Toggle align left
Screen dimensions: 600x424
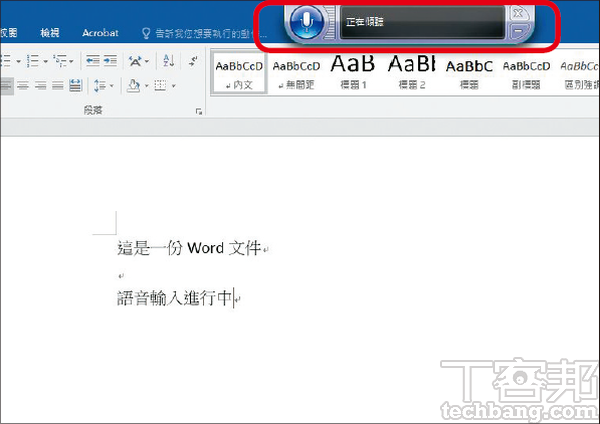point(7,85)
